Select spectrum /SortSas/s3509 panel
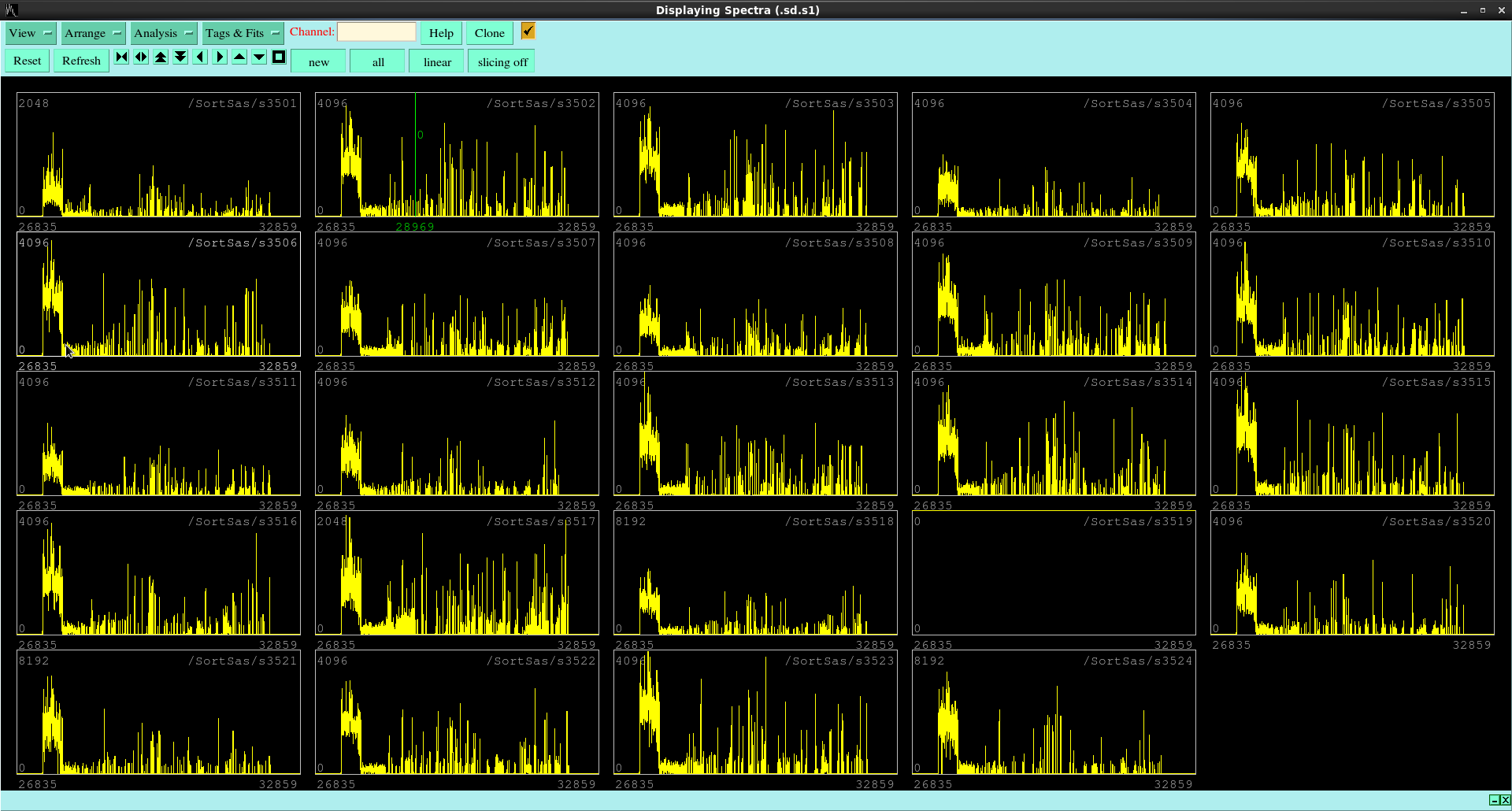The height and width of the screenshot is (811, 1512). click(x=1054, y=294)
